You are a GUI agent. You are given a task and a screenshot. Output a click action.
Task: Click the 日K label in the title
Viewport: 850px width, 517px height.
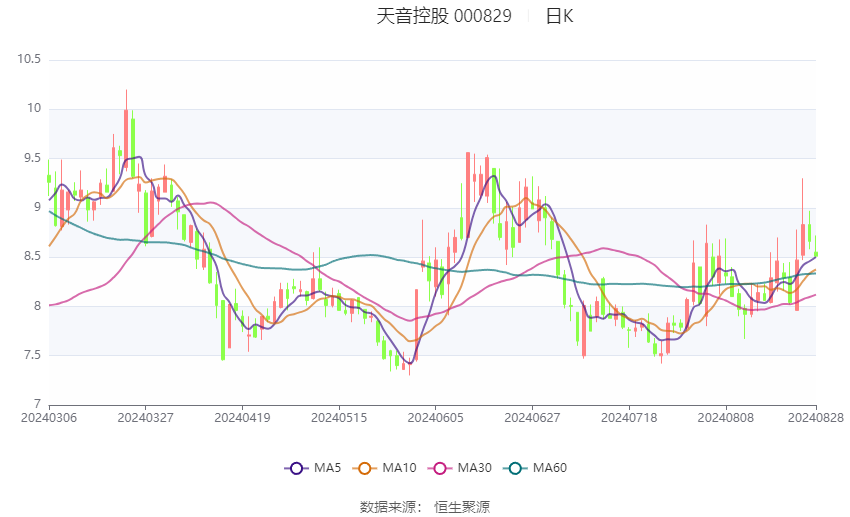click(559, 16)
